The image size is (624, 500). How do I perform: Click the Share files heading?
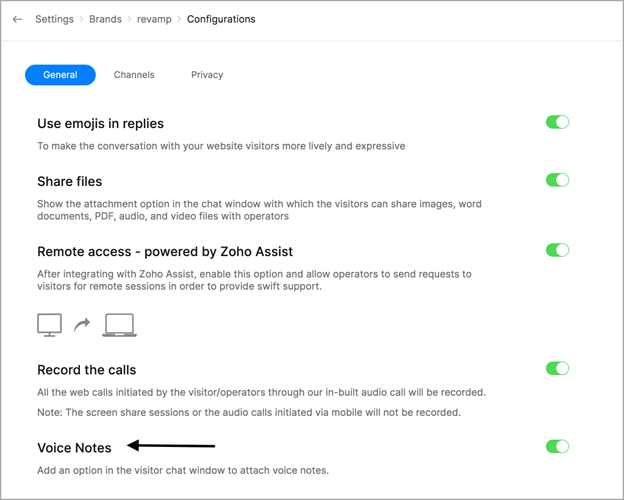tap(69, 181)
